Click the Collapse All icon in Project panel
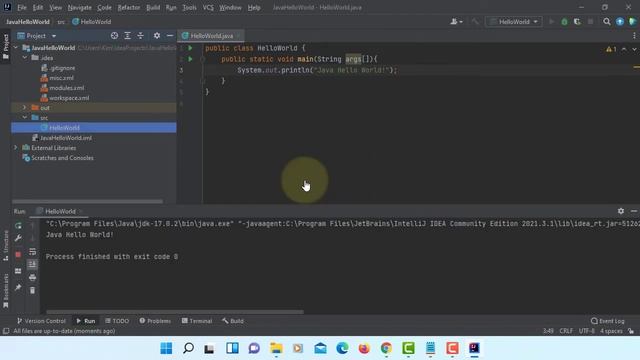640x360 pixels. [x=140, y=36]
